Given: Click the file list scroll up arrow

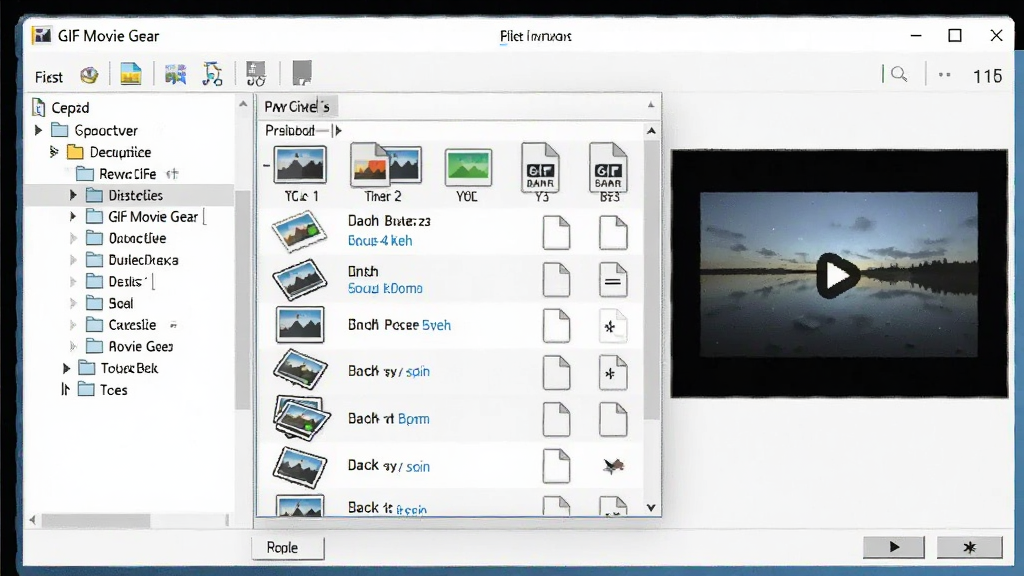Looking at the screenshot, I should click(651, 131).
